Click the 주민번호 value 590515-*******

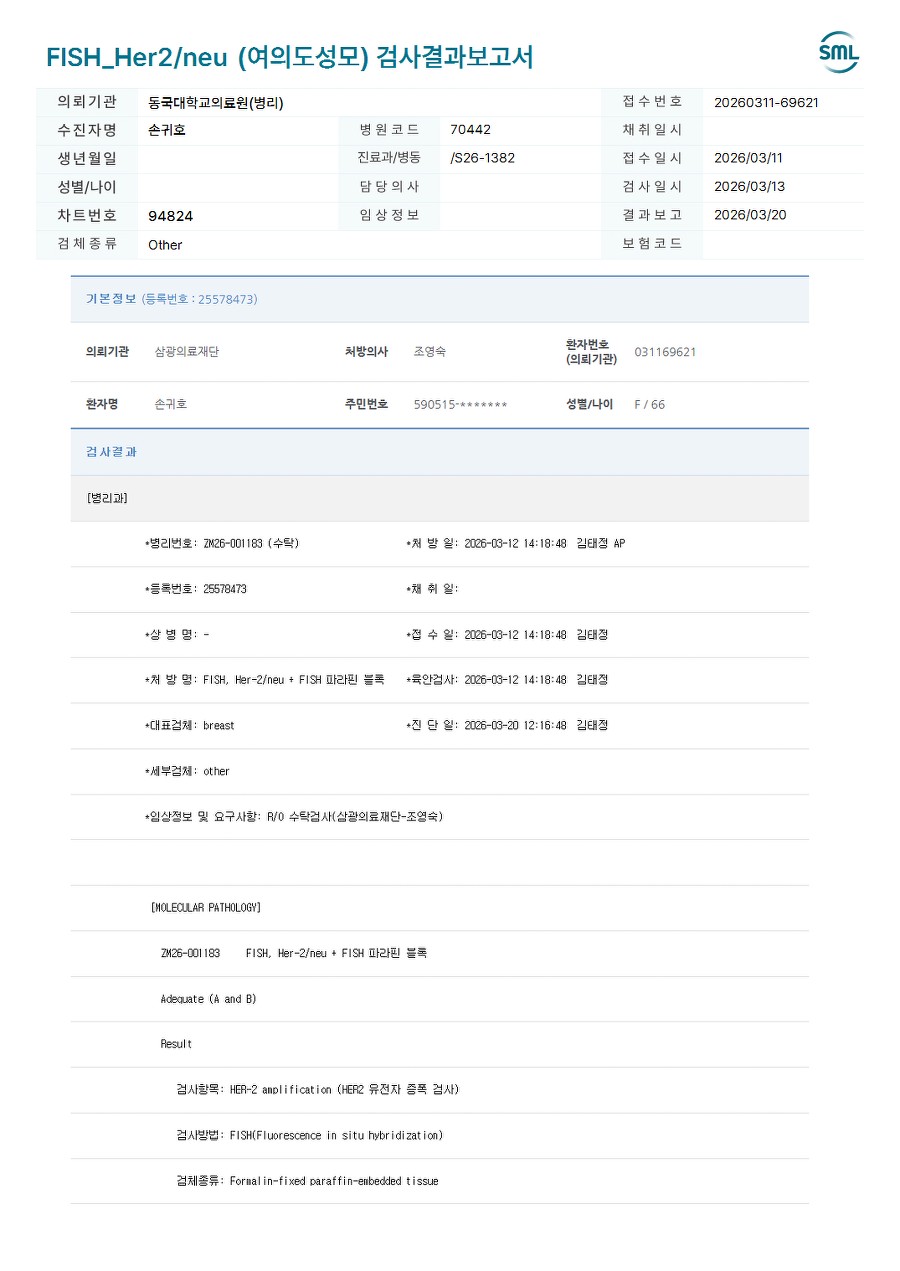(461, 405)
